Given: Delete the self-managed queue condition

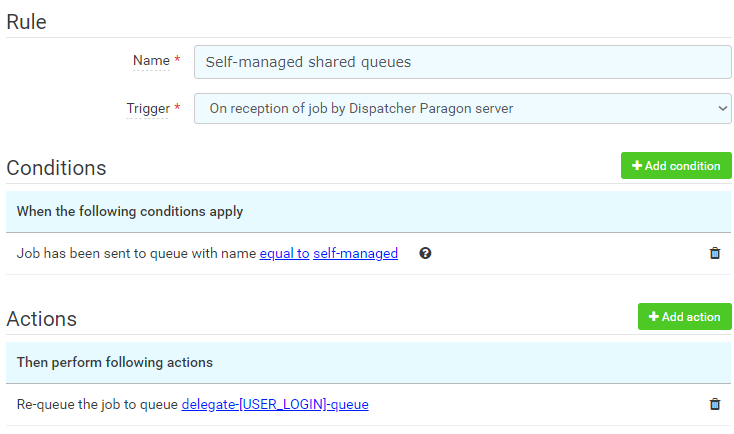Looking at the screenshot, I should click(714, 254).
